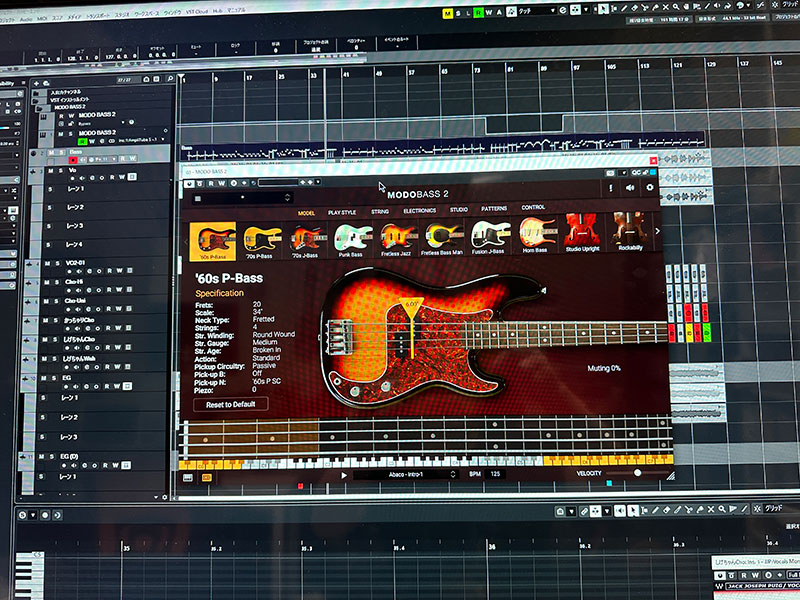
Task: Open the CONTROL tab
Action: click(533, 208)
